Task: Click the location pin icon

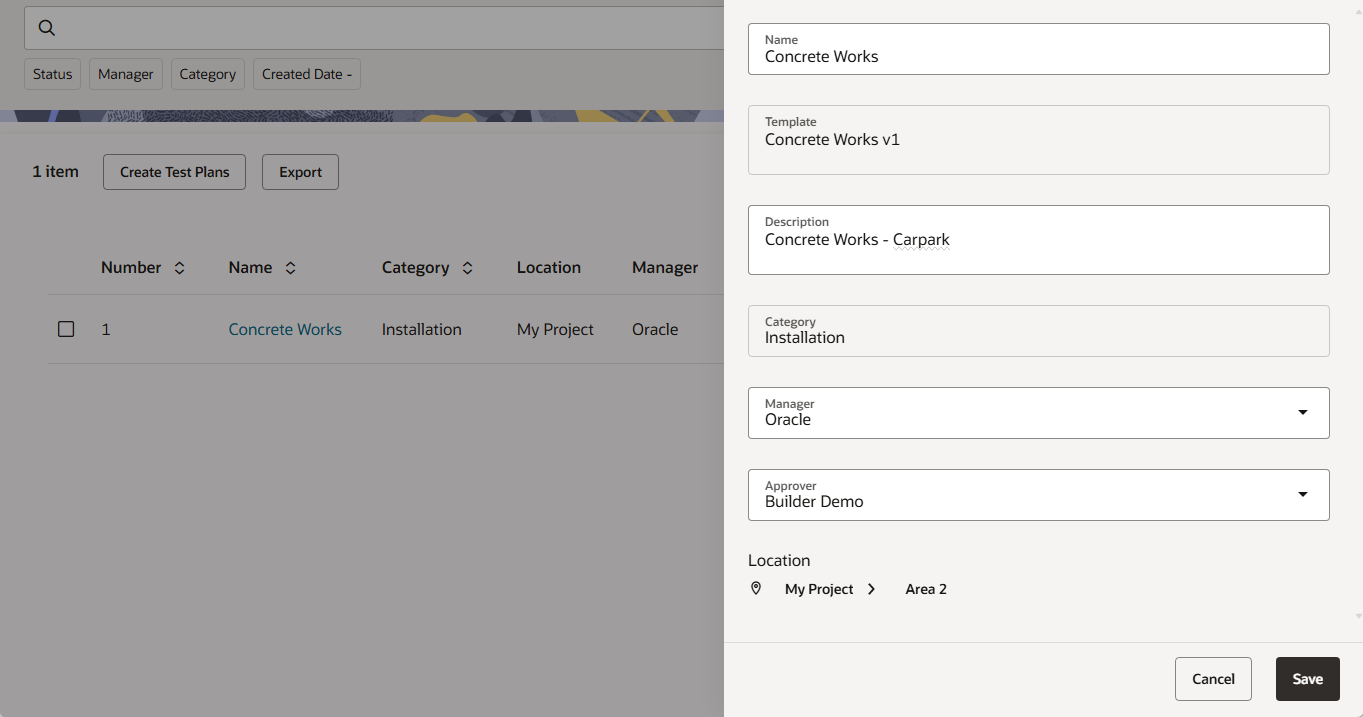Action: (756, 589)
